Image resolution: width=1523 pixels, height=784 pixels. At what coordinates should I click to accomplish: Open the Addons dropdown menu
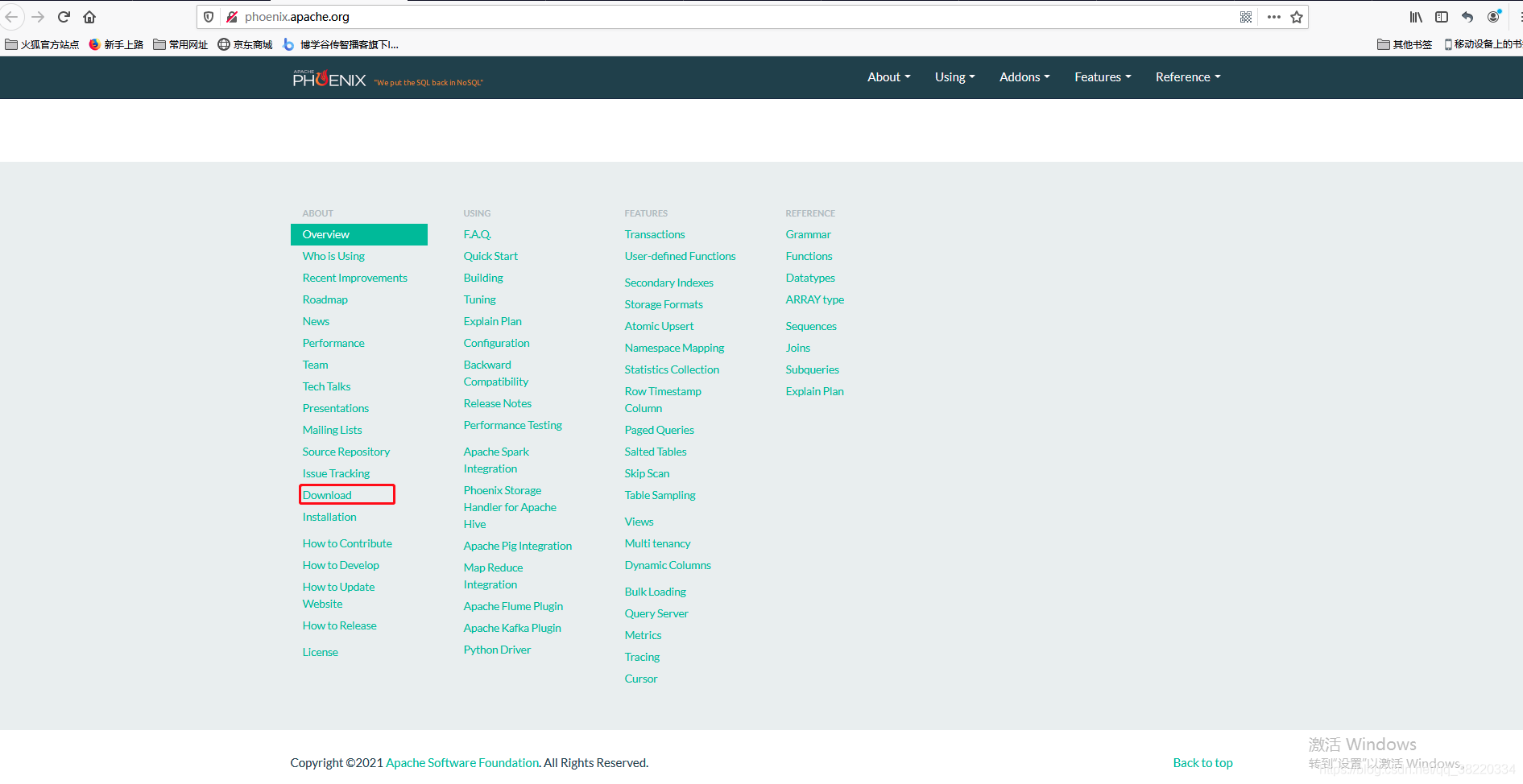[1024, 77]
